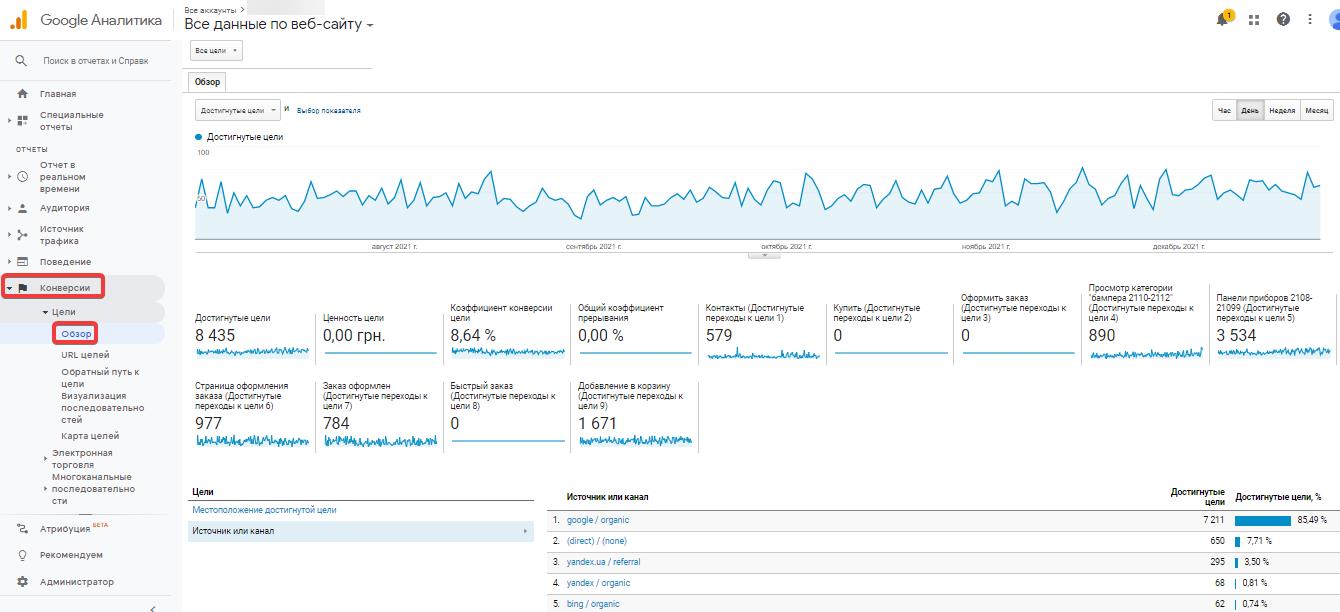Click the search magnifier icon in sidebar
Image resolution: width=1340 pixels, height=612 pixels.
point(21,61)
